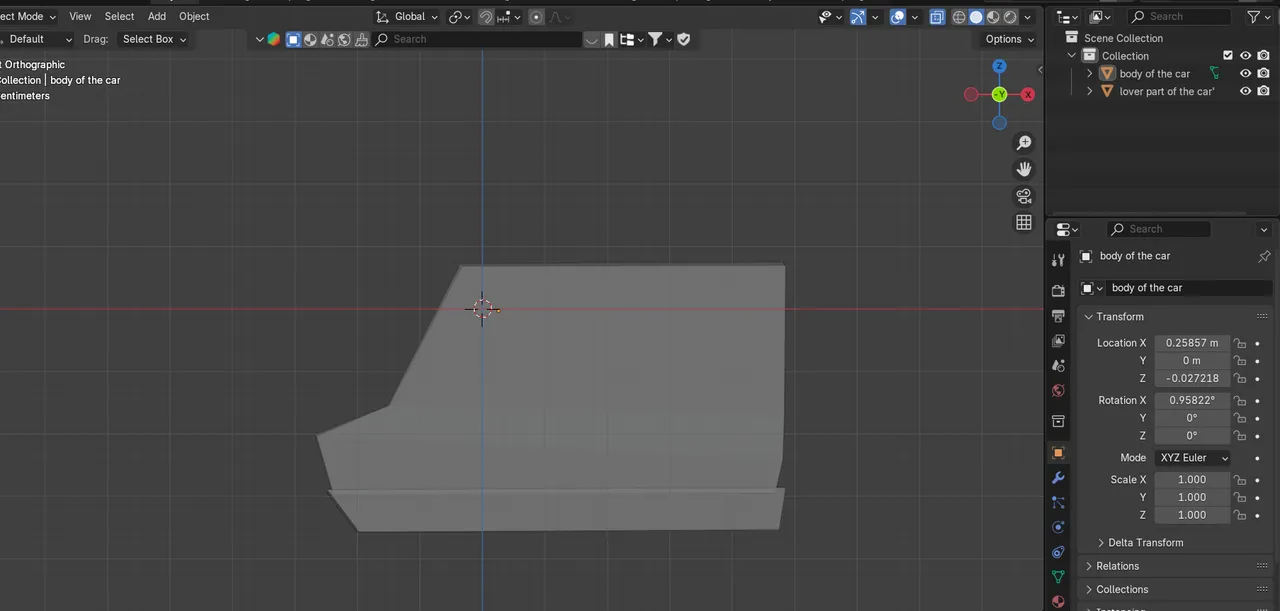Image resolution: width=1280 pixels, height=611 pixels.
Task: Click the Location X value field
Action: 1192,343
